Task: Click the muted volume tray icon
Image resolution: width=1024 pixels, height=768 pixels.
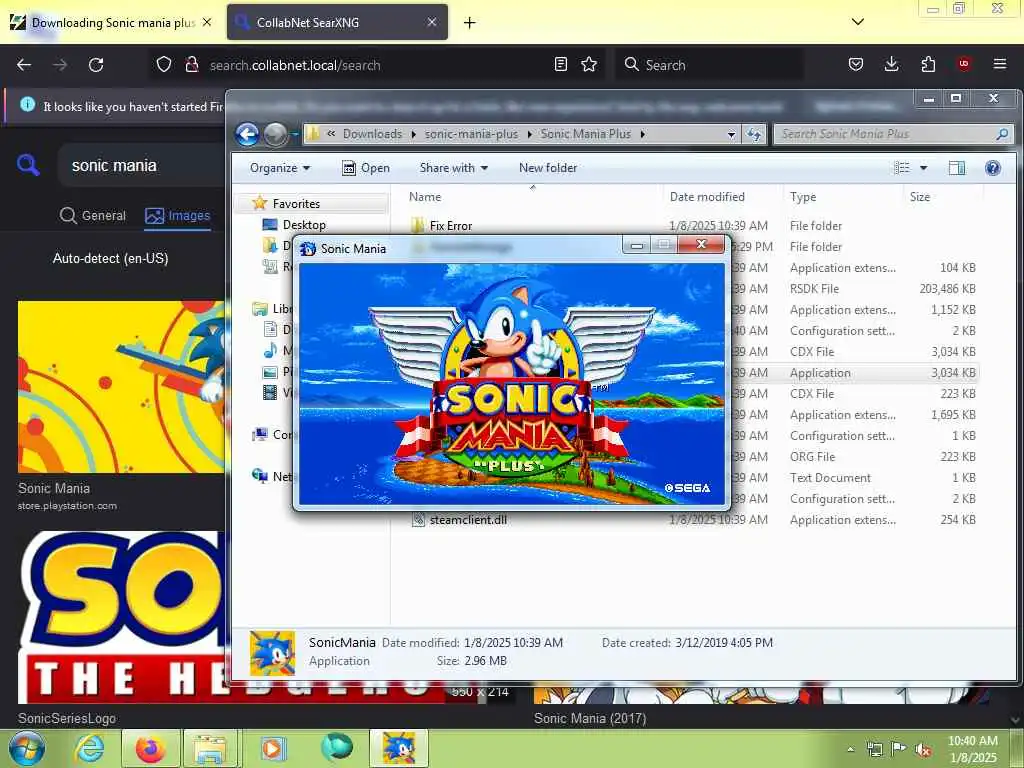Action: (x=923, y=749)
